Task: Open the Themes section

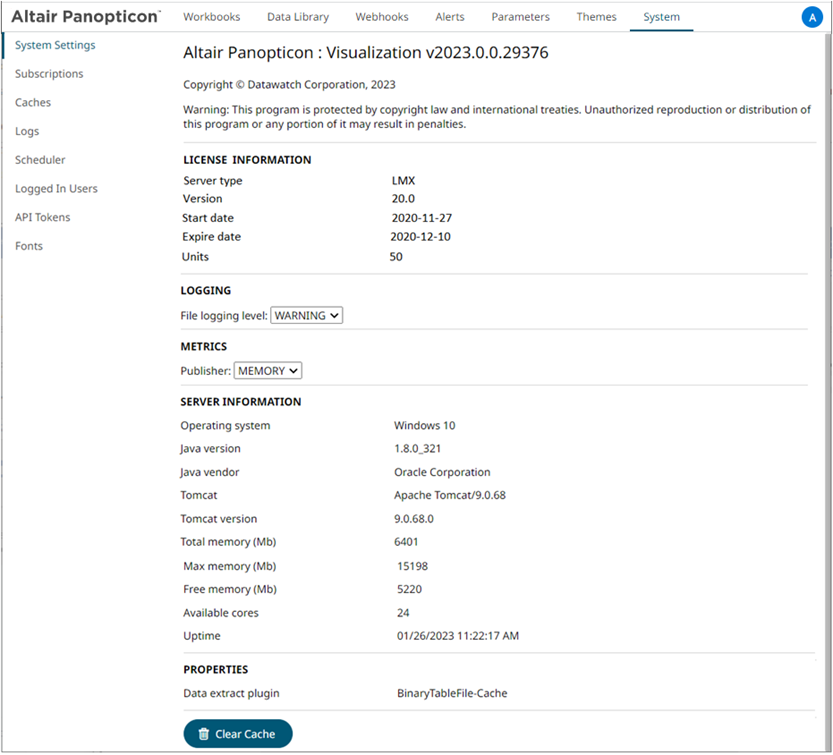Action: click(x=596, y=16)
